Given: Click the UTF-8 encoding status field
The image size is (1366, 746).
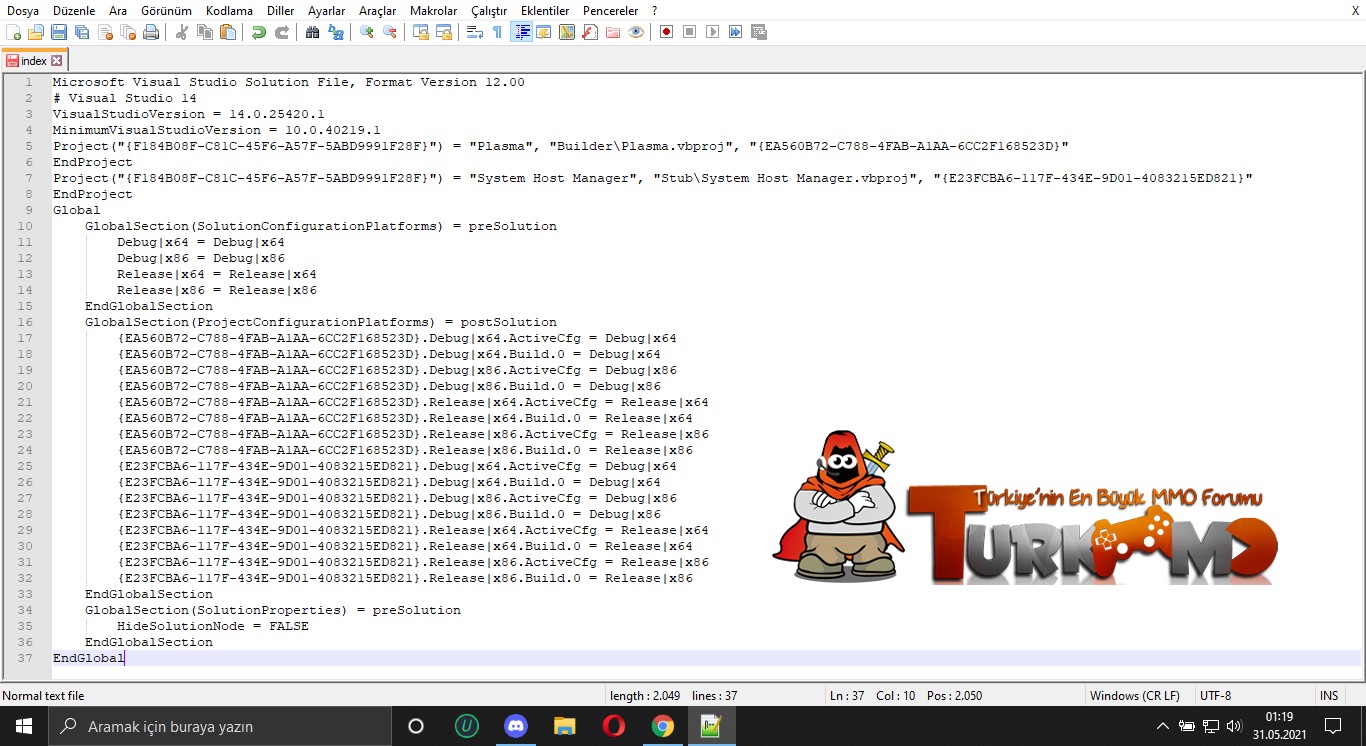Looking at the screenshot, I should (x=1215, y=695).
